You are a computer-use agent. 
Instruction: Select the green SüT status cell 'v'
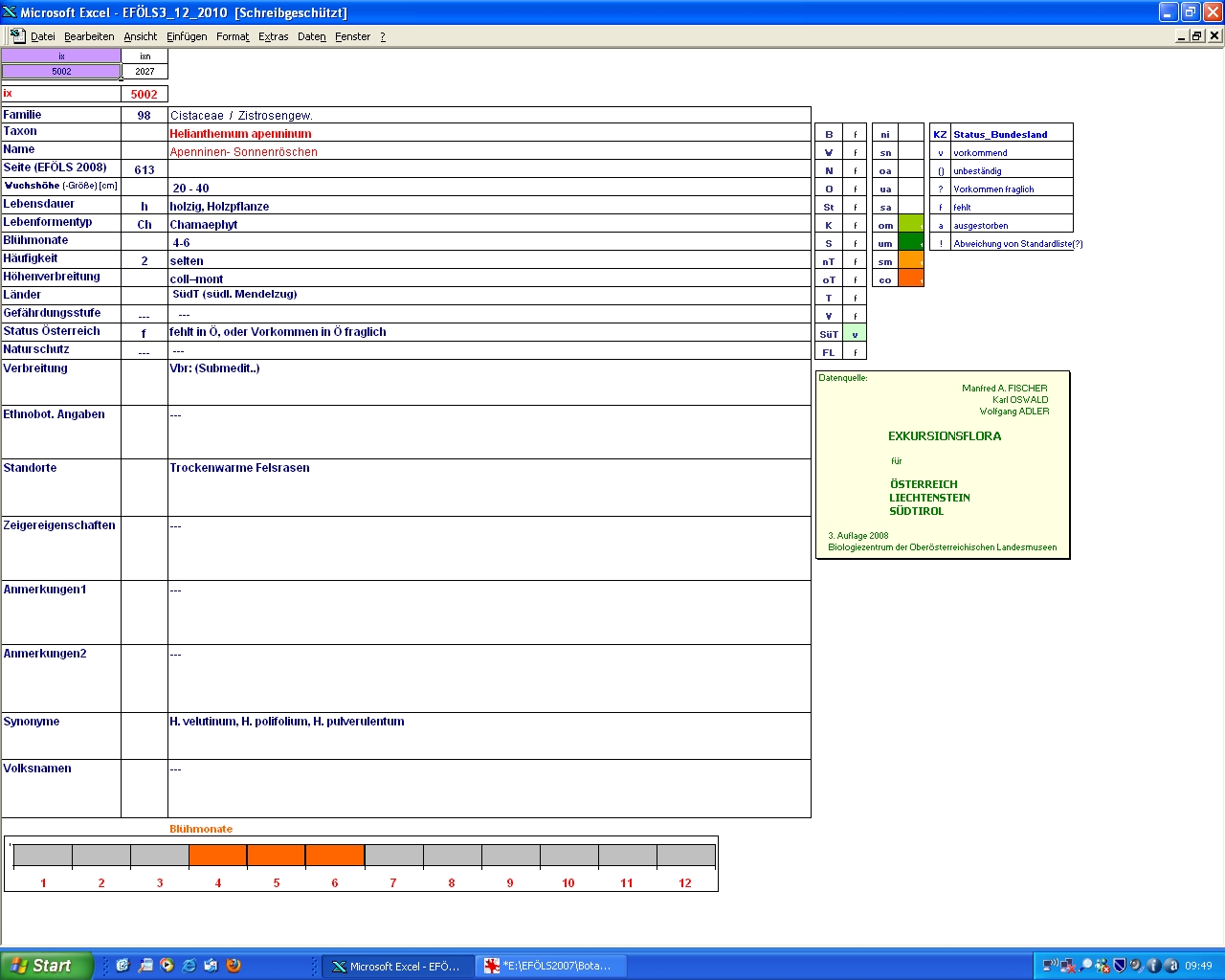click(x=855, y=334)
